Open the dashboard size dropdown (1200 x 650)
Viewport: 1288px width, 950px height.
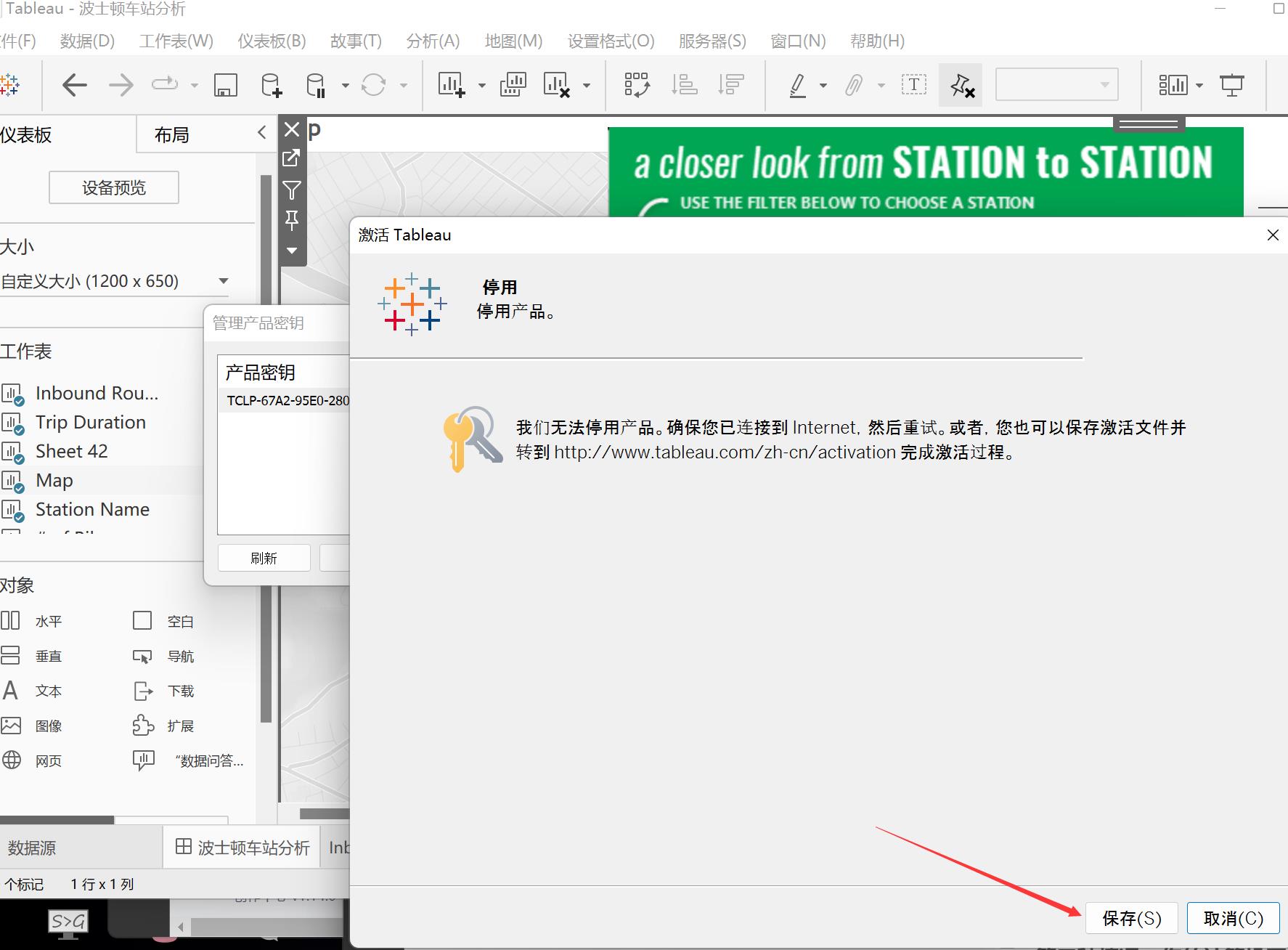click(x=114, y=281)
